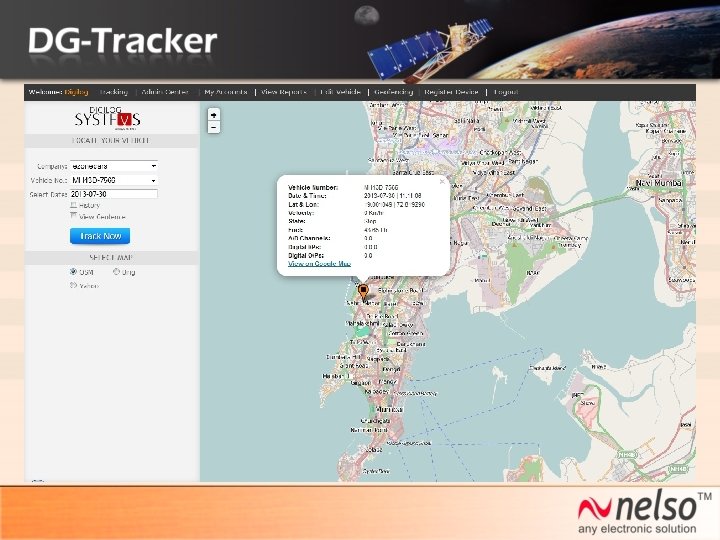Viewport: 720px width, 540px height.
Task: Open the Company dropdown
Action: [x=114, y=166]
